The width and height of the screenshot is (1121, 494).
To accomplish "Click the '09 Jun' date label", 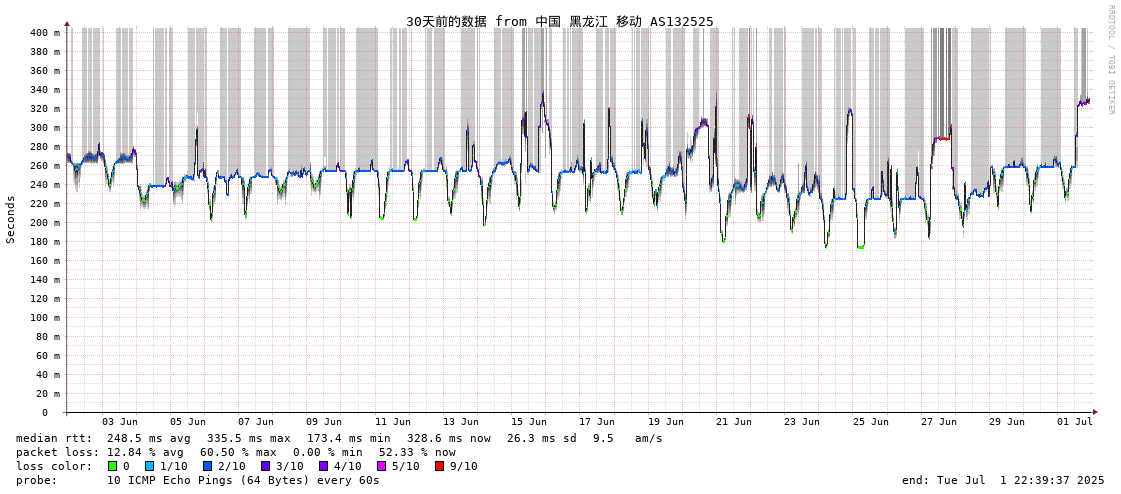I will 324,422.
